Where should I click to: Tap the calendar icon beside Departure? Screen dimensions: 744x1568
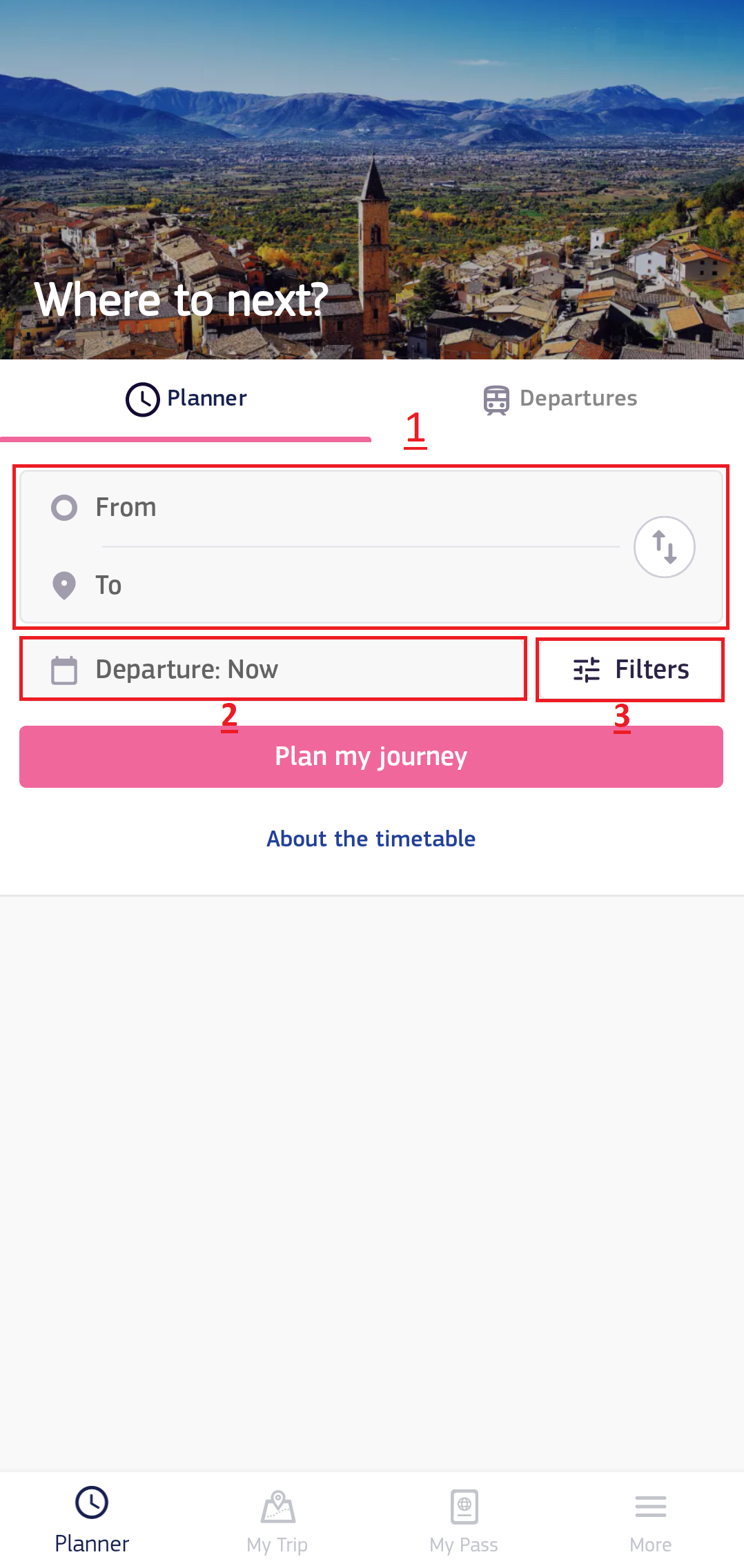click(64, 670)
